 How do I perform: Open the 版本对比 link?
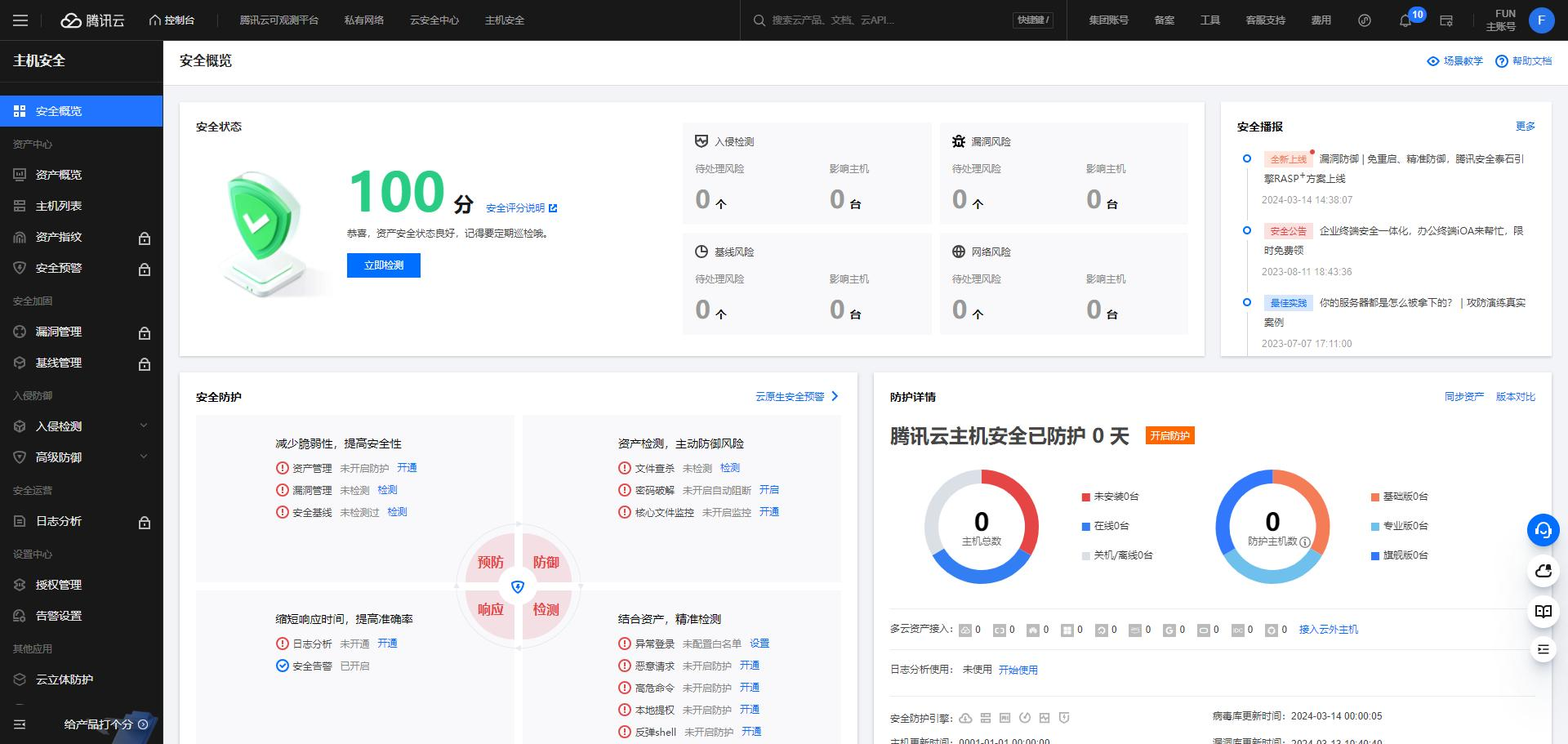tap(1516, 397)
